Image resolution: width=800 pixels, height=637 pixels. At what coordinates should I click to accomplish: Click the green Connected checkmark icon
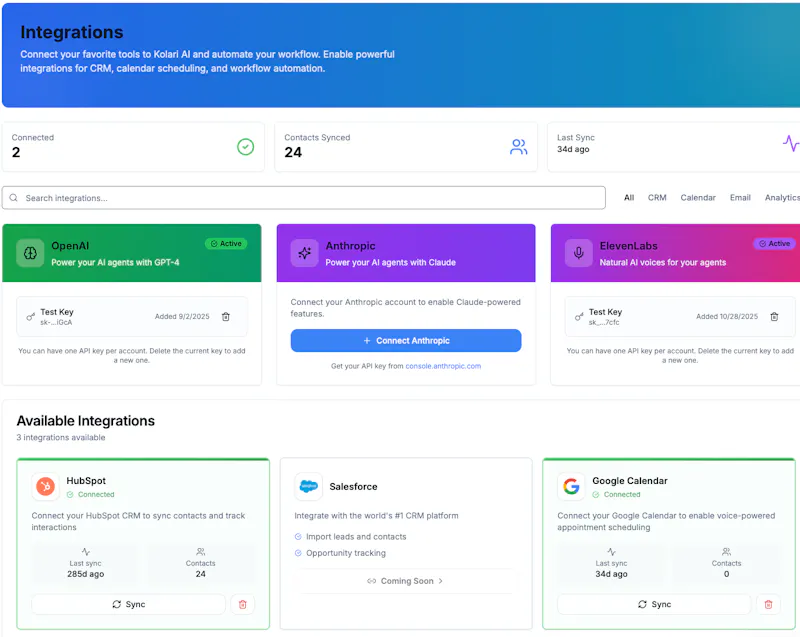click(x=245, y=147)
